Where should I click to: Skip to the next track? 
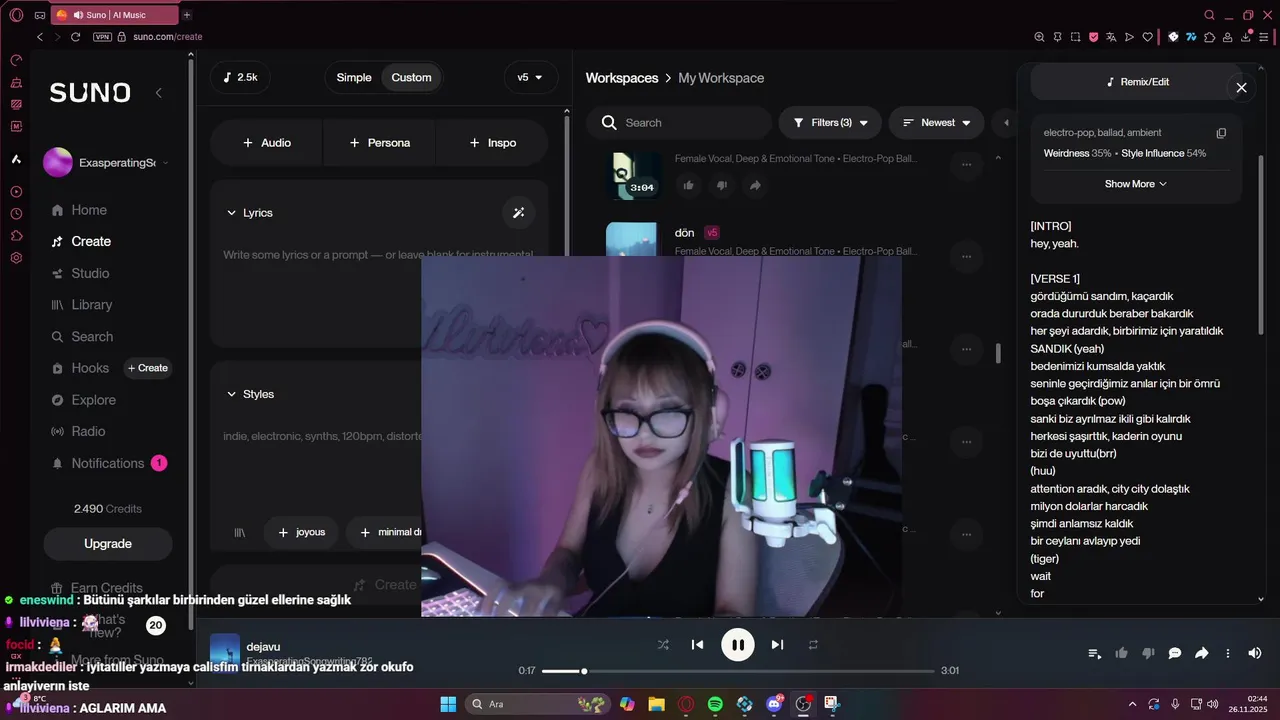click(x=777, y=645)
